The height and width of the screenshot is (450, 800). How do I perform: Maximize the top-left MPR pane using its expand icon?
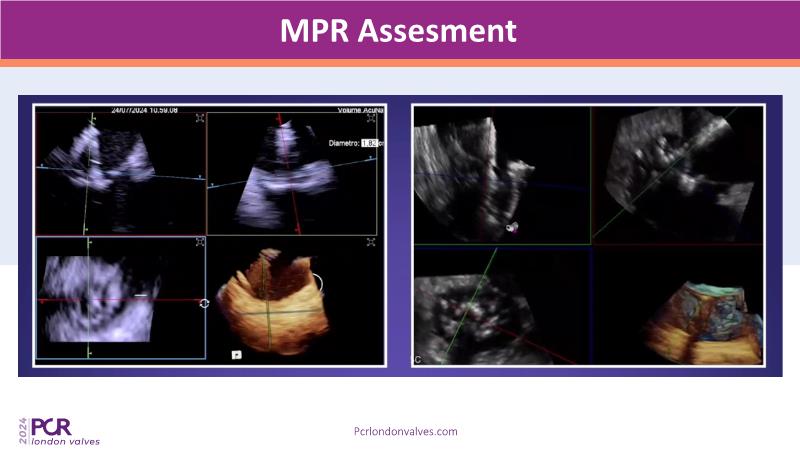pyautogui.click(x=201, y=118)
